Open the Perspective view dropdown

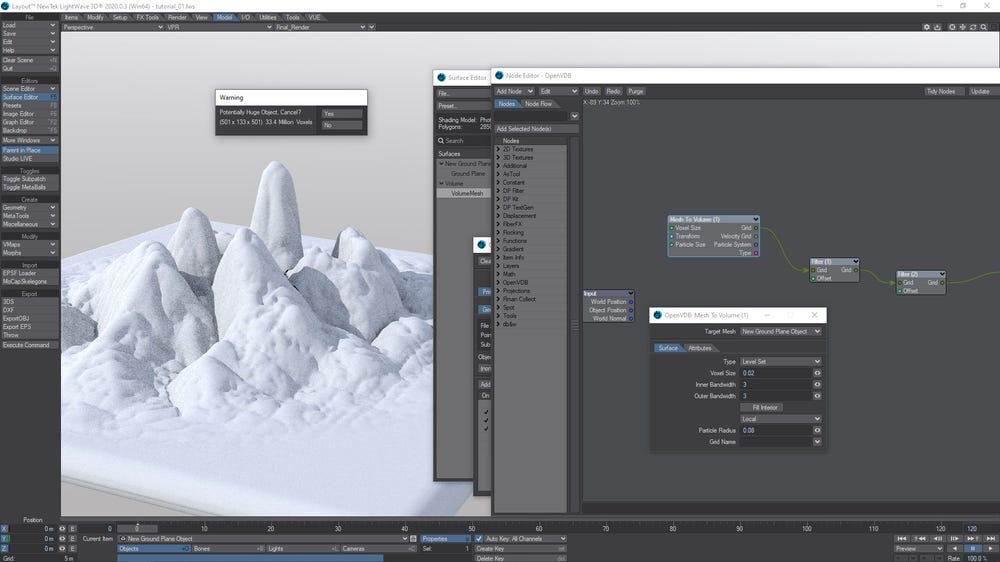(x=113, y=27)
